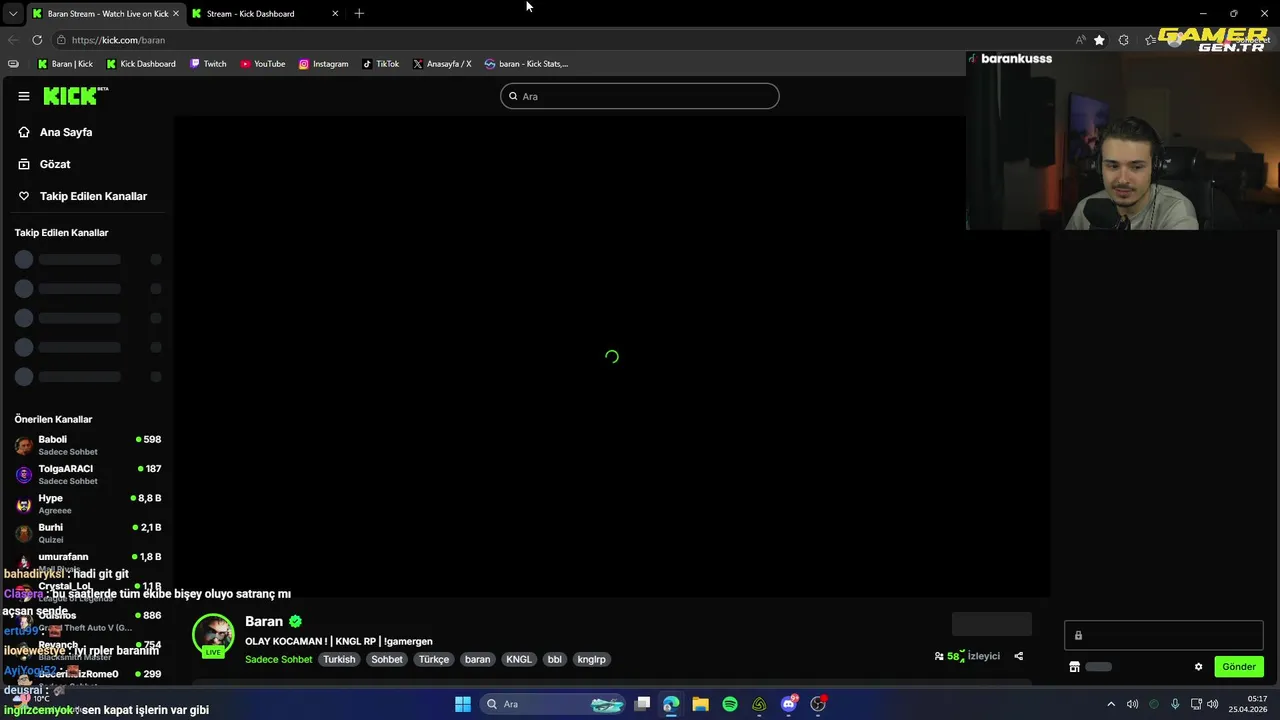
Task: Open the Kick hamburger menu
Action: pos(24,96)
